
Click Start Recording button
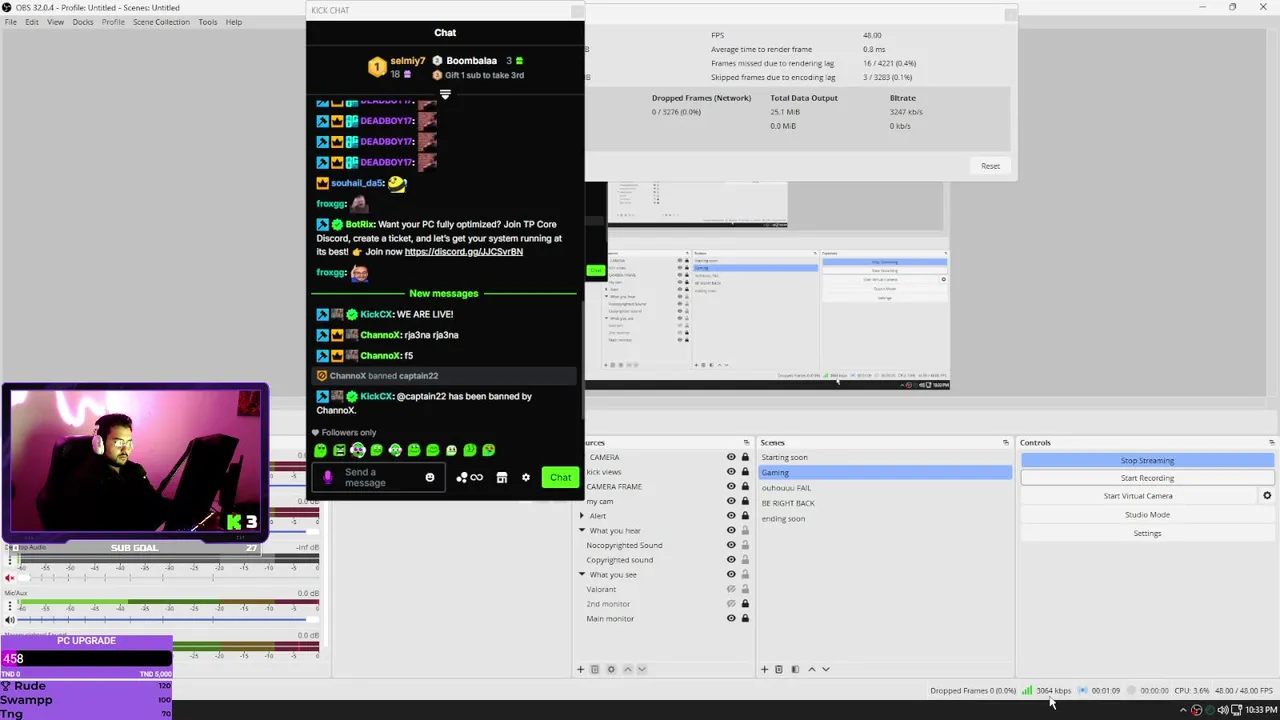(x=1147, y=478)
